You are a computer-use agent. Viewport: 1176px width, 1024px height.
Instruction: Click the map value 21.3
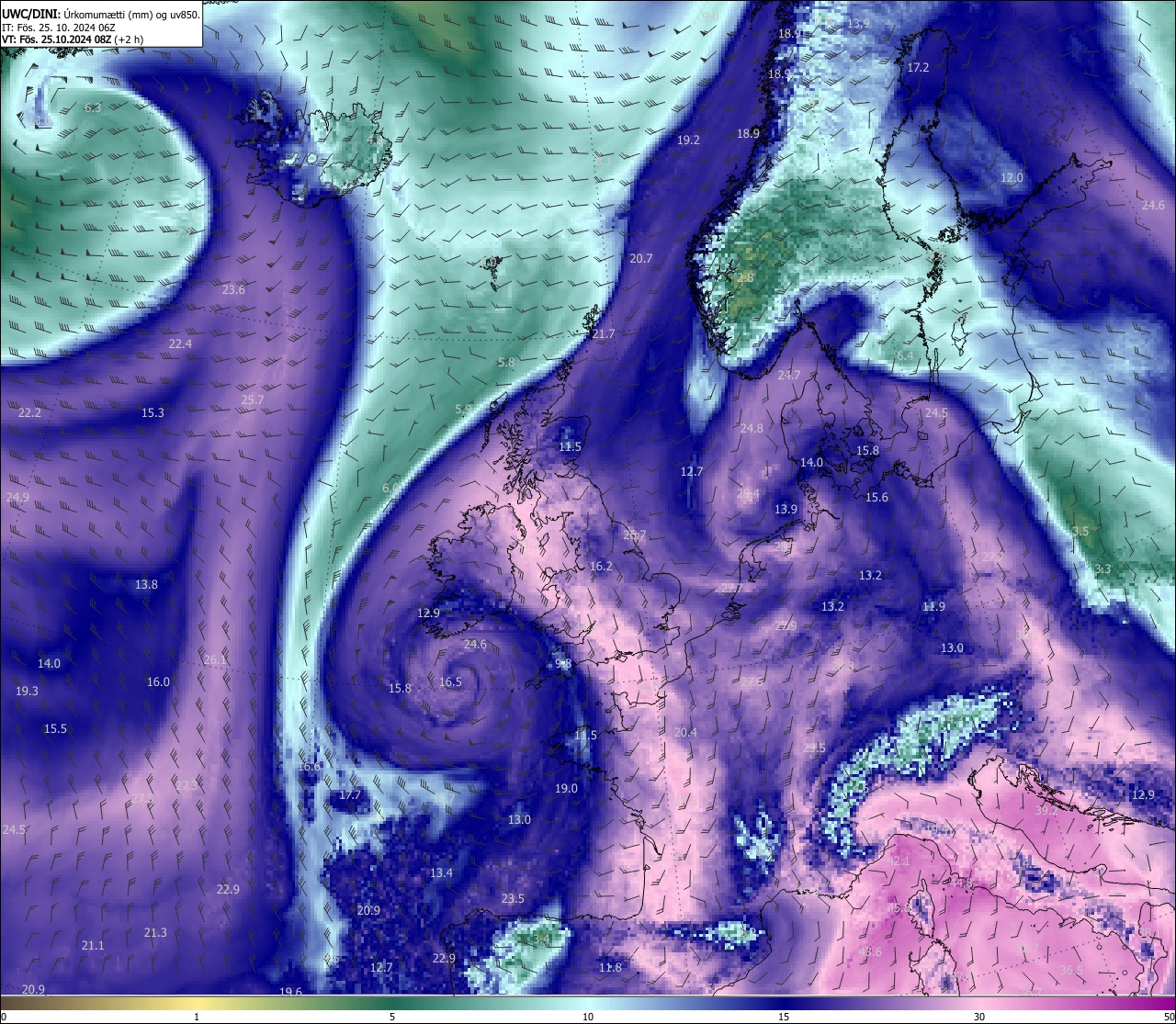[x=155, y=932]
